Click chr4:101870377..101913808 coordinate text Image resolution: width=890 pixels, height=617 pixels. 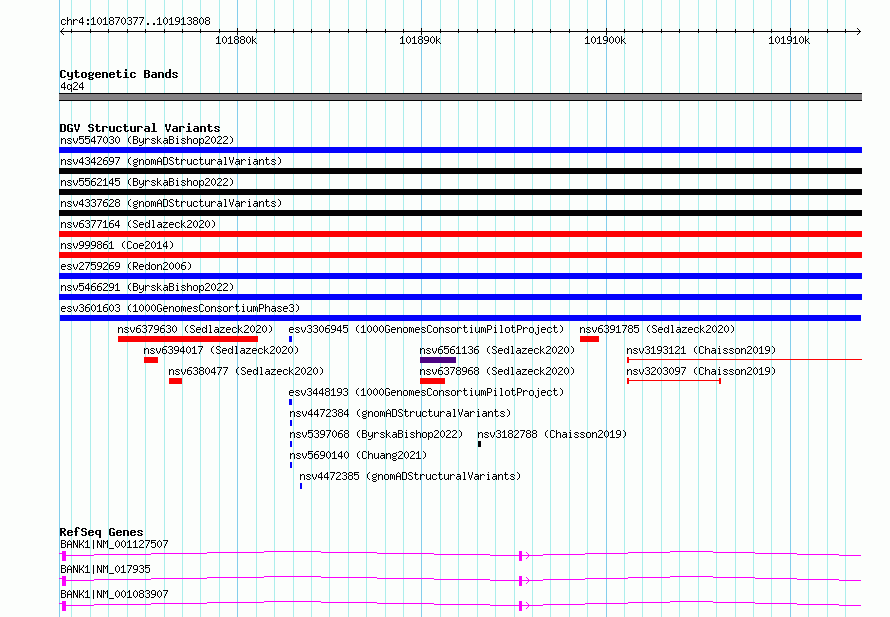(x=135, y=21)
